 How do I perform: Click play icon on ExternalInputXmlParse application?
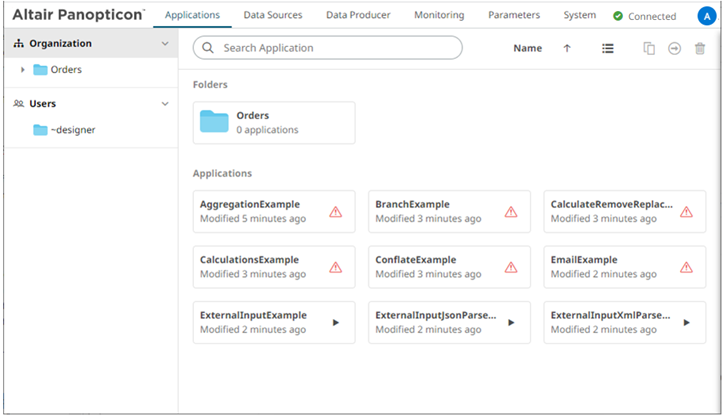click(686, 322)
